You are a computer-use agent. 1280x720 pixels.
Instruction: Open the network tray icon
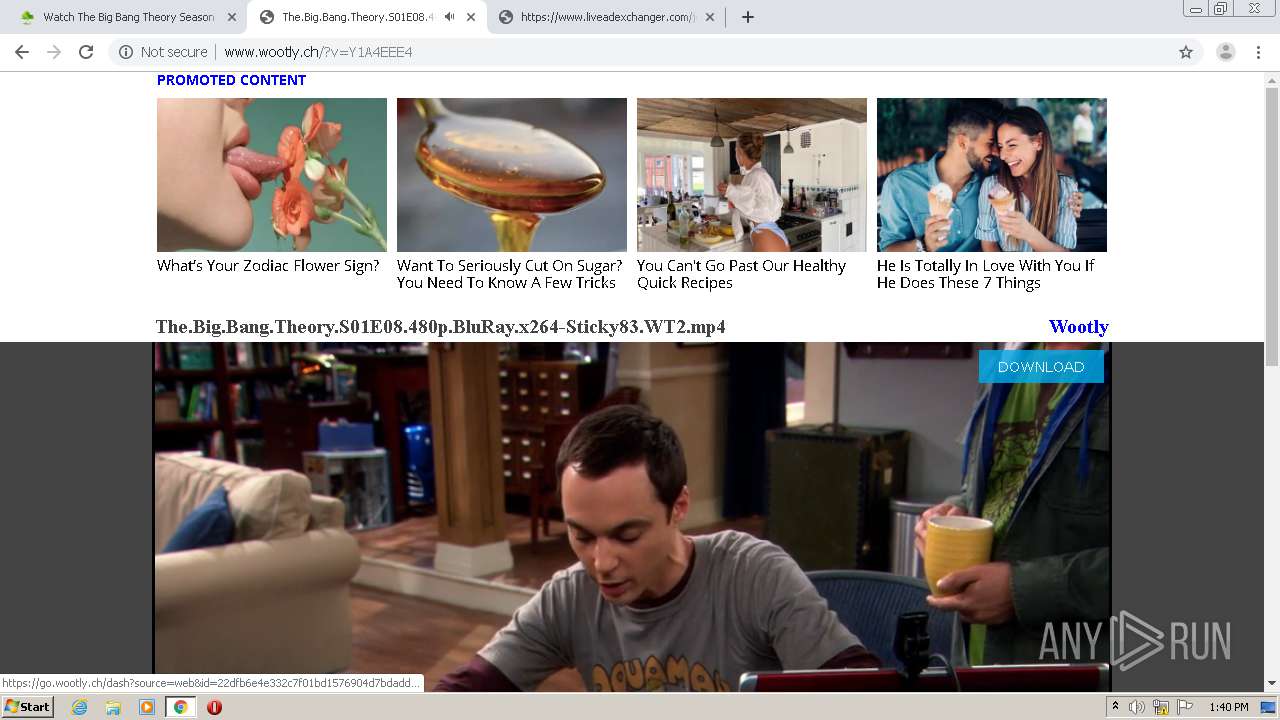[x=1161, y=707]
